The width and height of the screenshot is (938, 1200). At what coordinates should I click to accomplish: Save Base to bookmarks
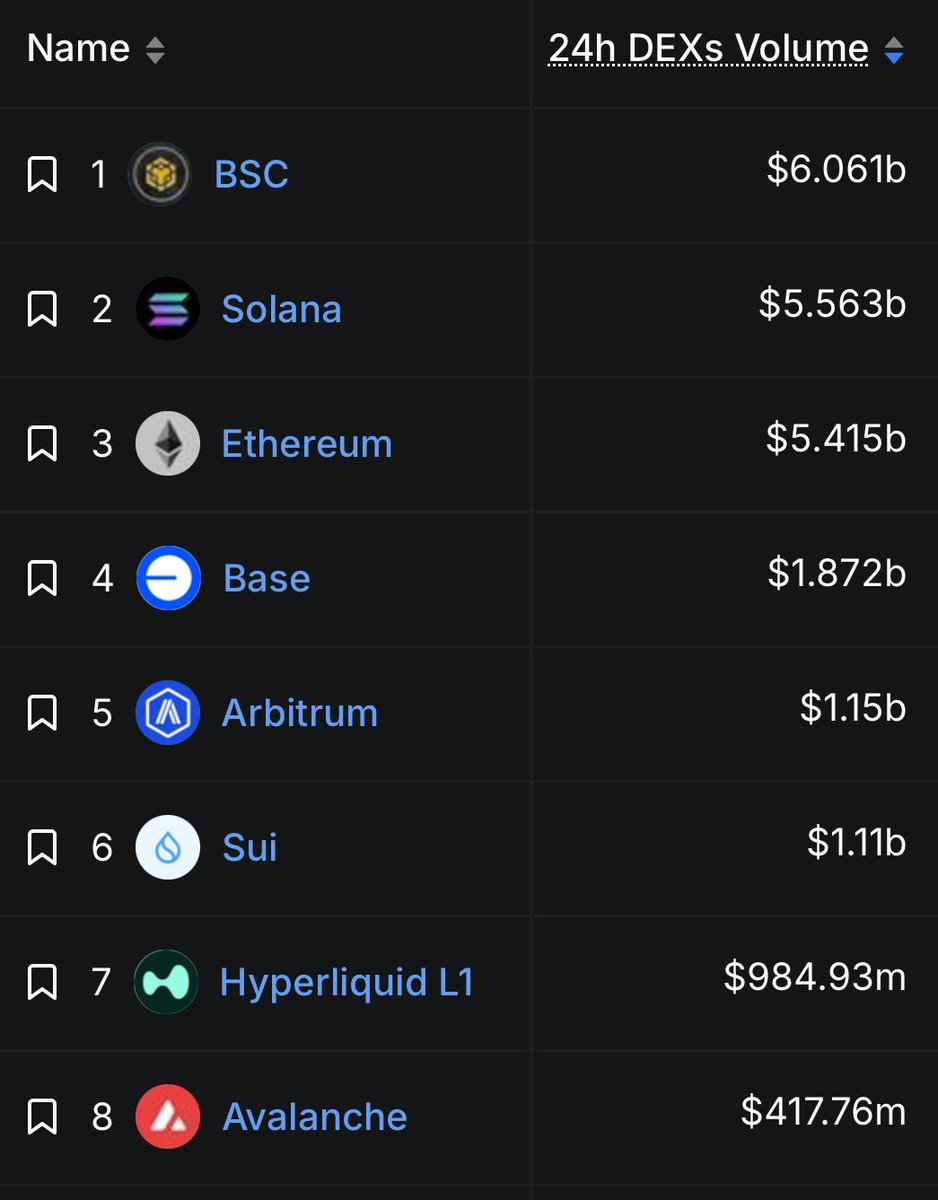pos(42,578)
